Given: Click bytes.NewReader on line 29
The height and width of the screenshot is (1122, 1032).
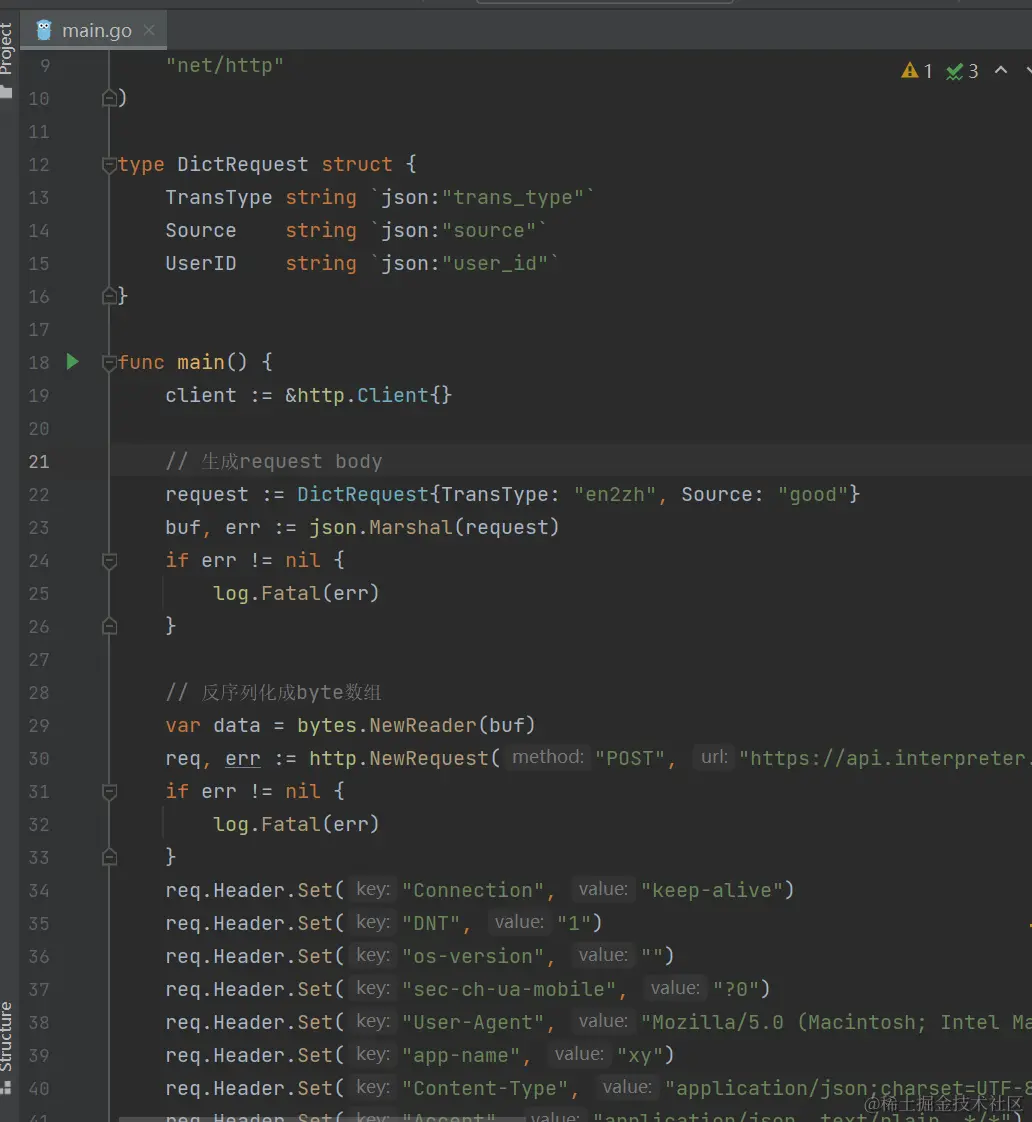Looking at the screenshot, I should 386,725.
